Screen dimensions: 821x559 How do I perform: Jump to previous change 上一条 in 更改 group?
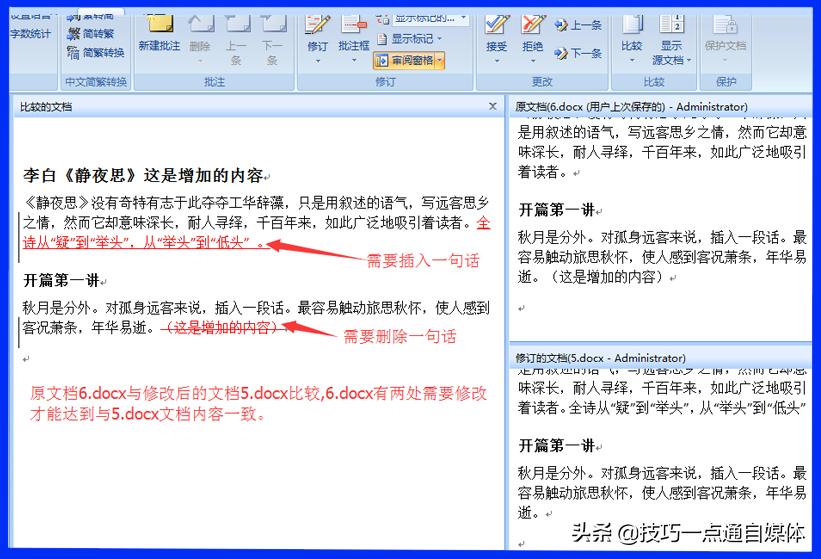click(578, 25)
